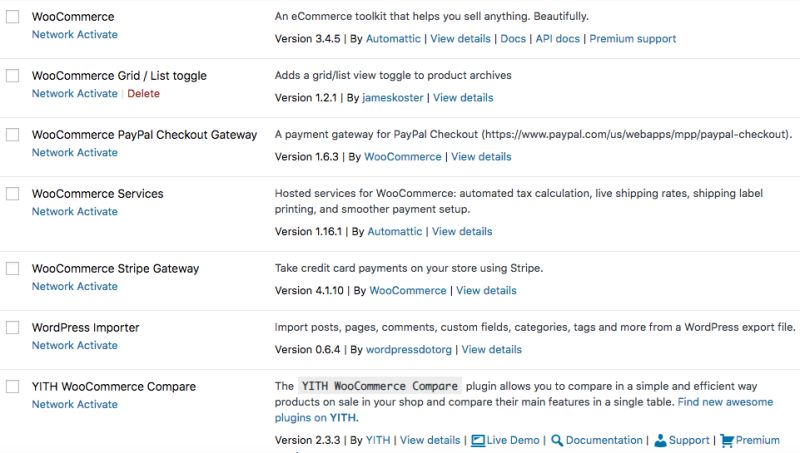
Task: Click the Version 1.16.1 text
Action: click(309, 232)
